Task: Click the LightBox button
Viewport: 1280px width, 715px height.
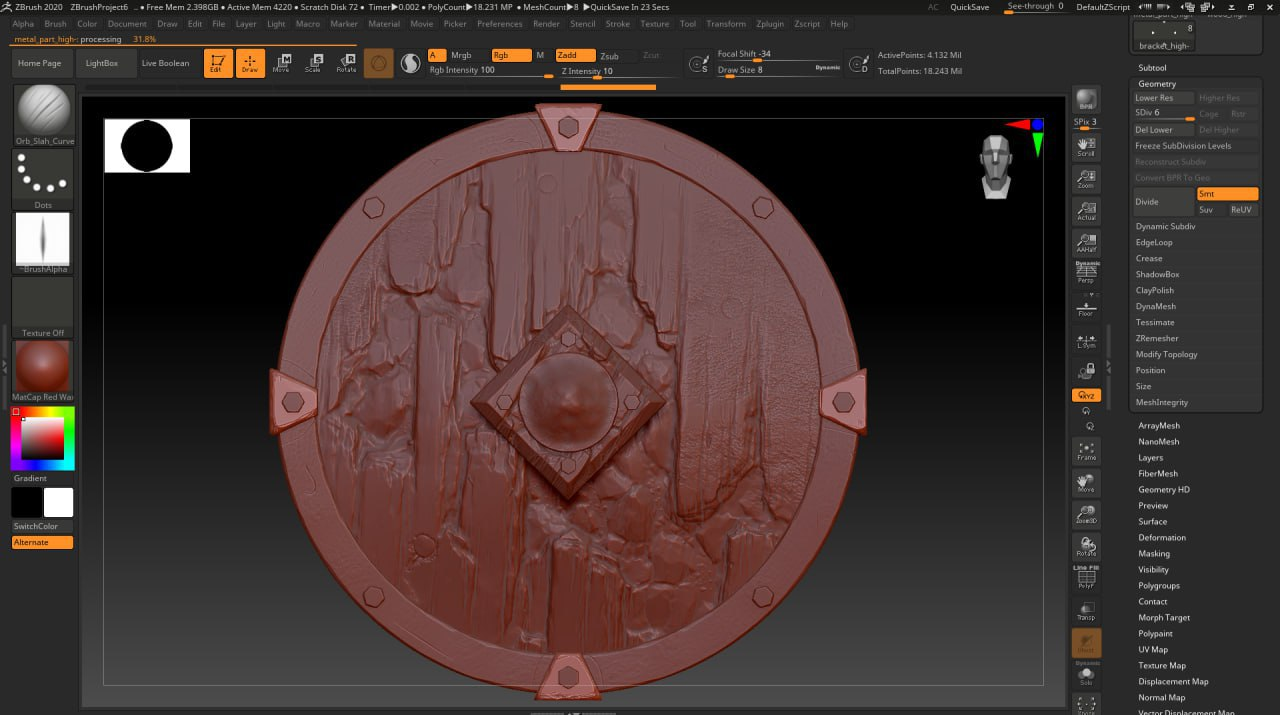Action: click(x=102, y=63)
